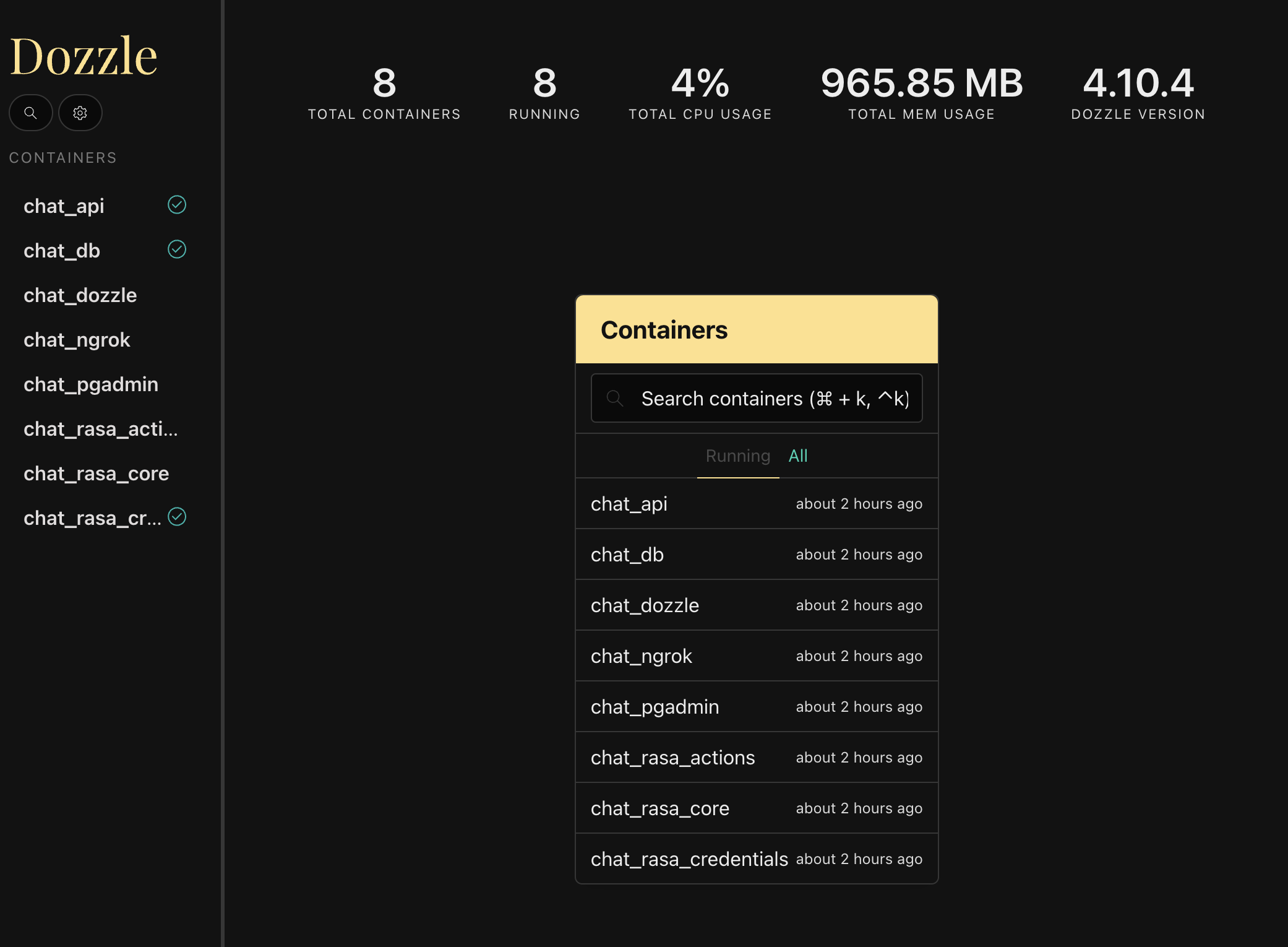
Task: Open chat_ngrok in the sidebar
Action: pyautogui.click(x=77, y=340)
